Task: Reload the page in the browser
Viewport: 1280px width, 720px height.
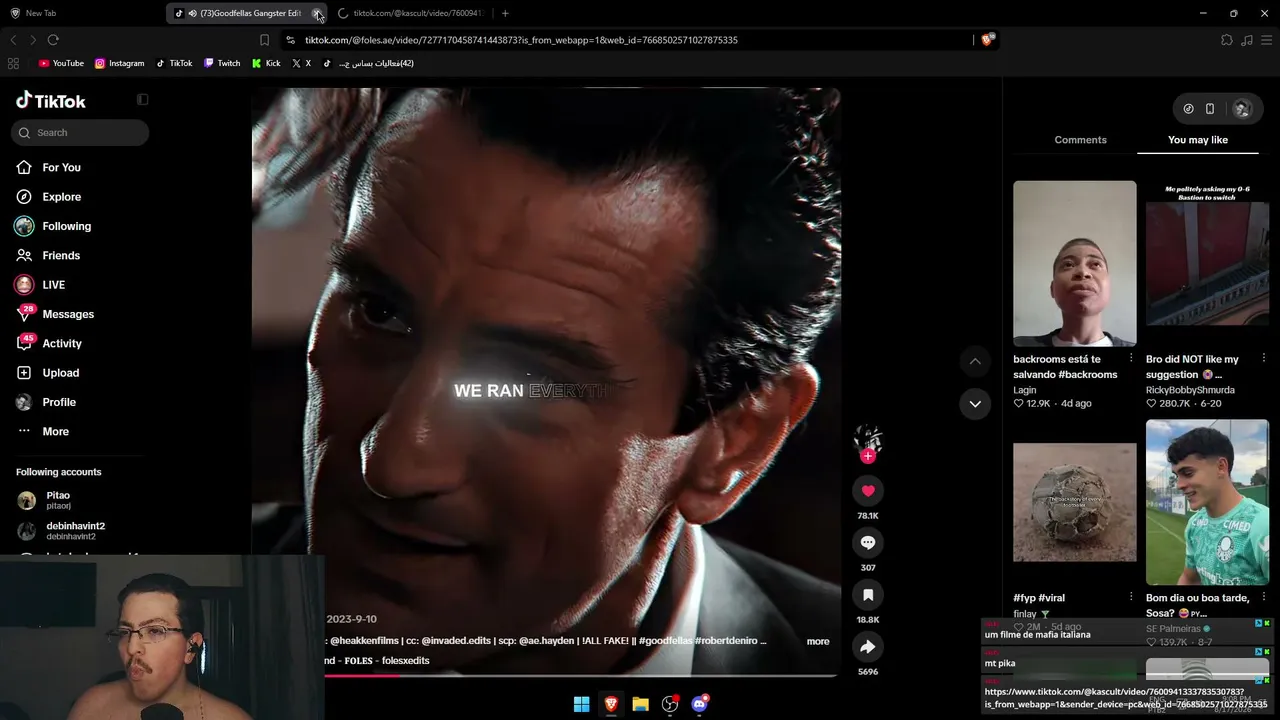Action: pyautogui.click(x=53, y=40)
